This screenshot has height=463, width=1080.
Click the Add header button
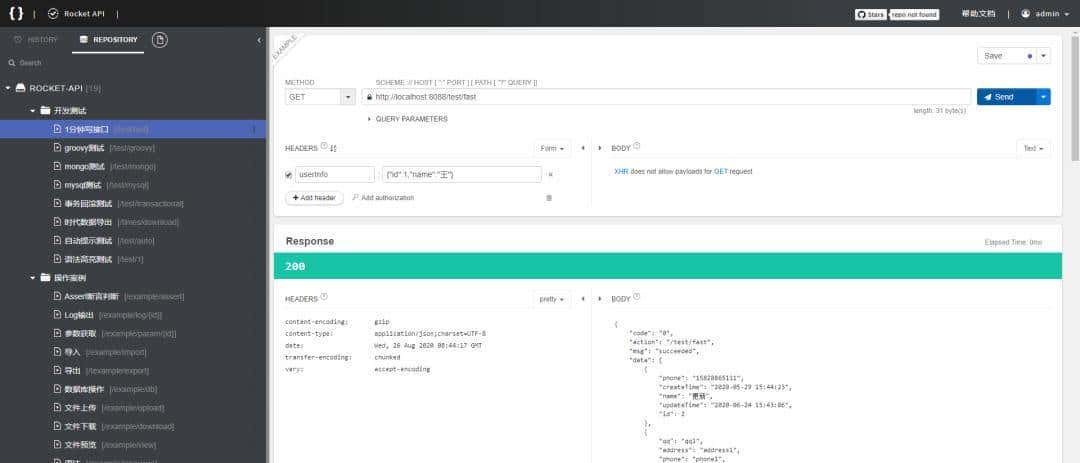click(314, 198)
